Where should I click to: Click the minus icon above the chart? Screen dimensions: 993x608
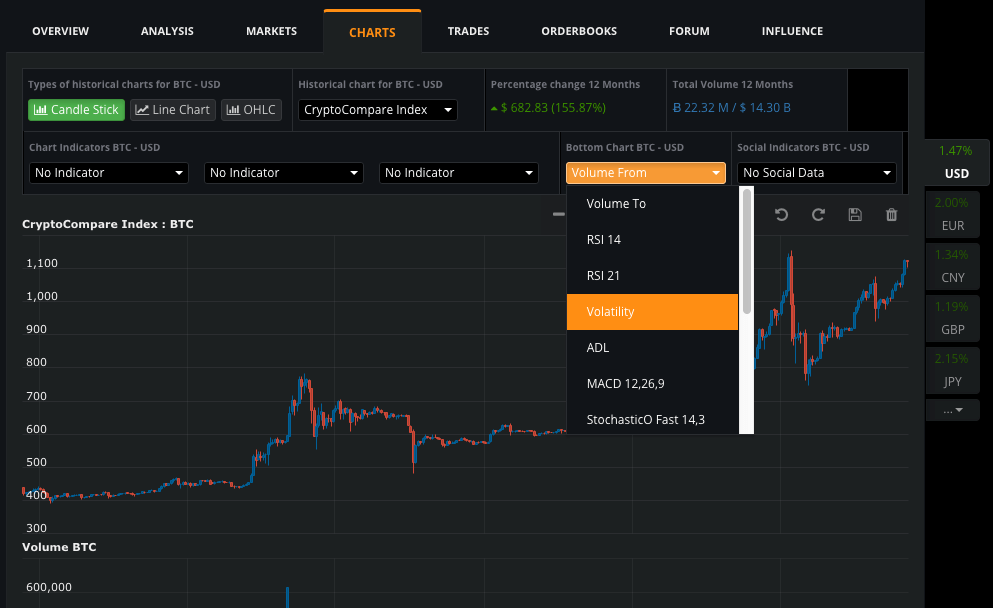click(558, 214)
